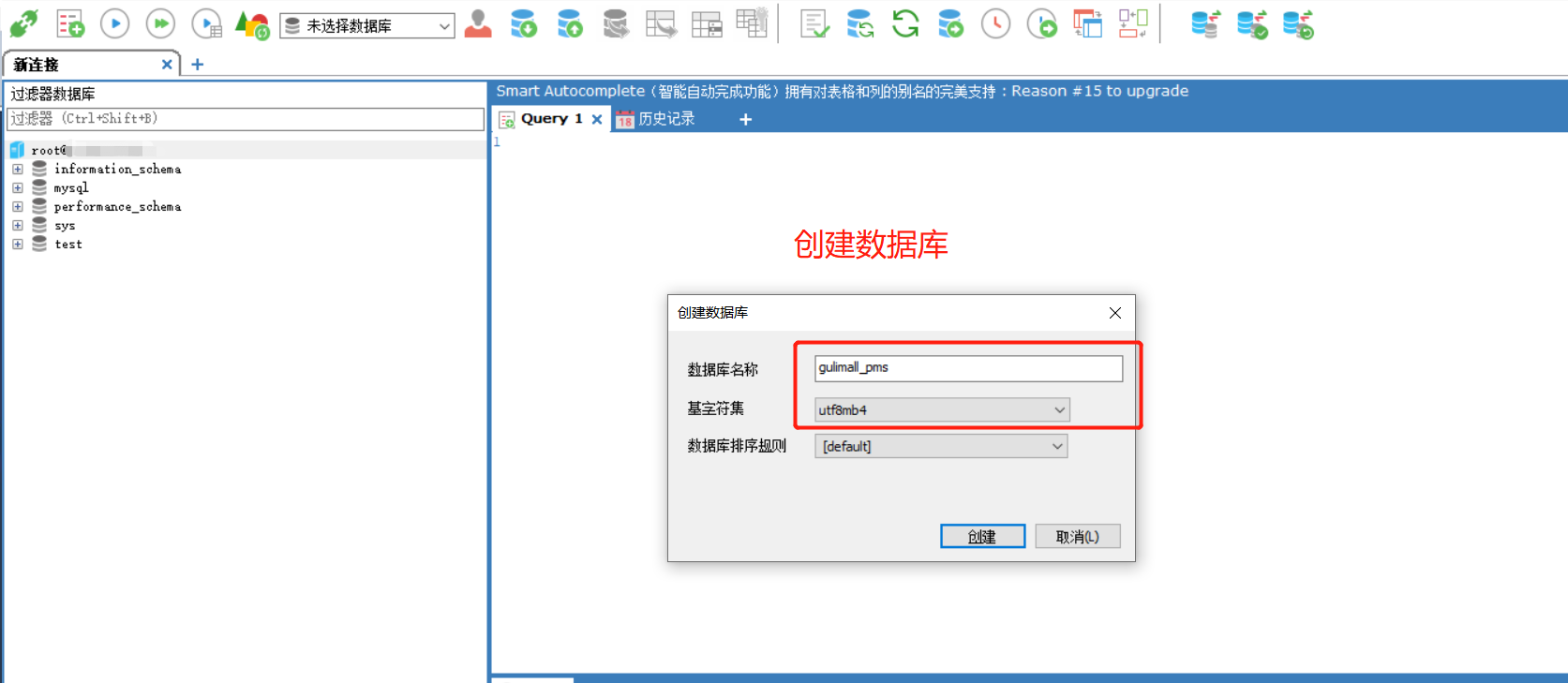The width and height of the screenshot is (1568, 683).
Task: Close the Query 1 tab
Action: tap(597, 119)
